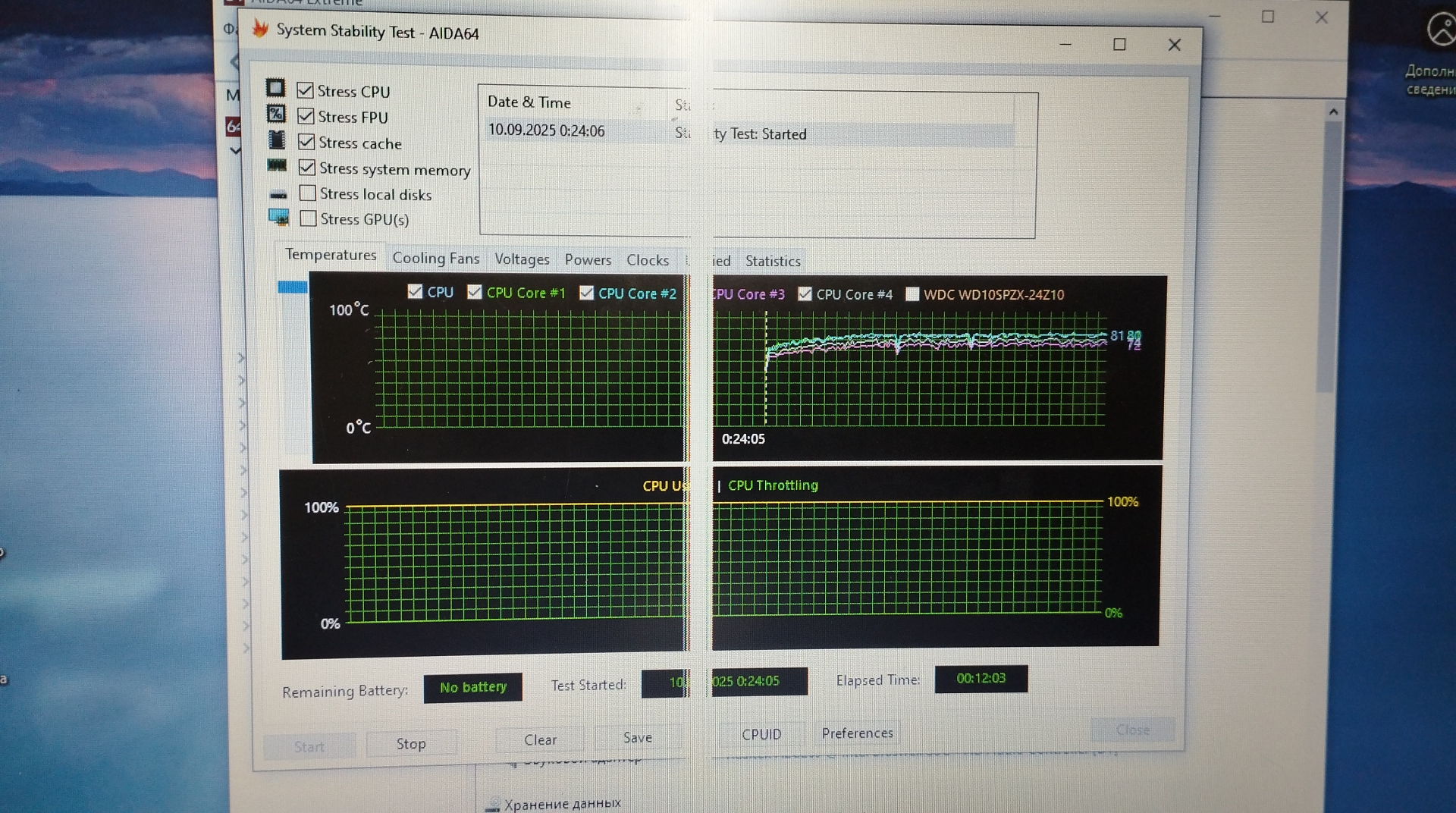Click the system memory RAM icon

point(277,165)
